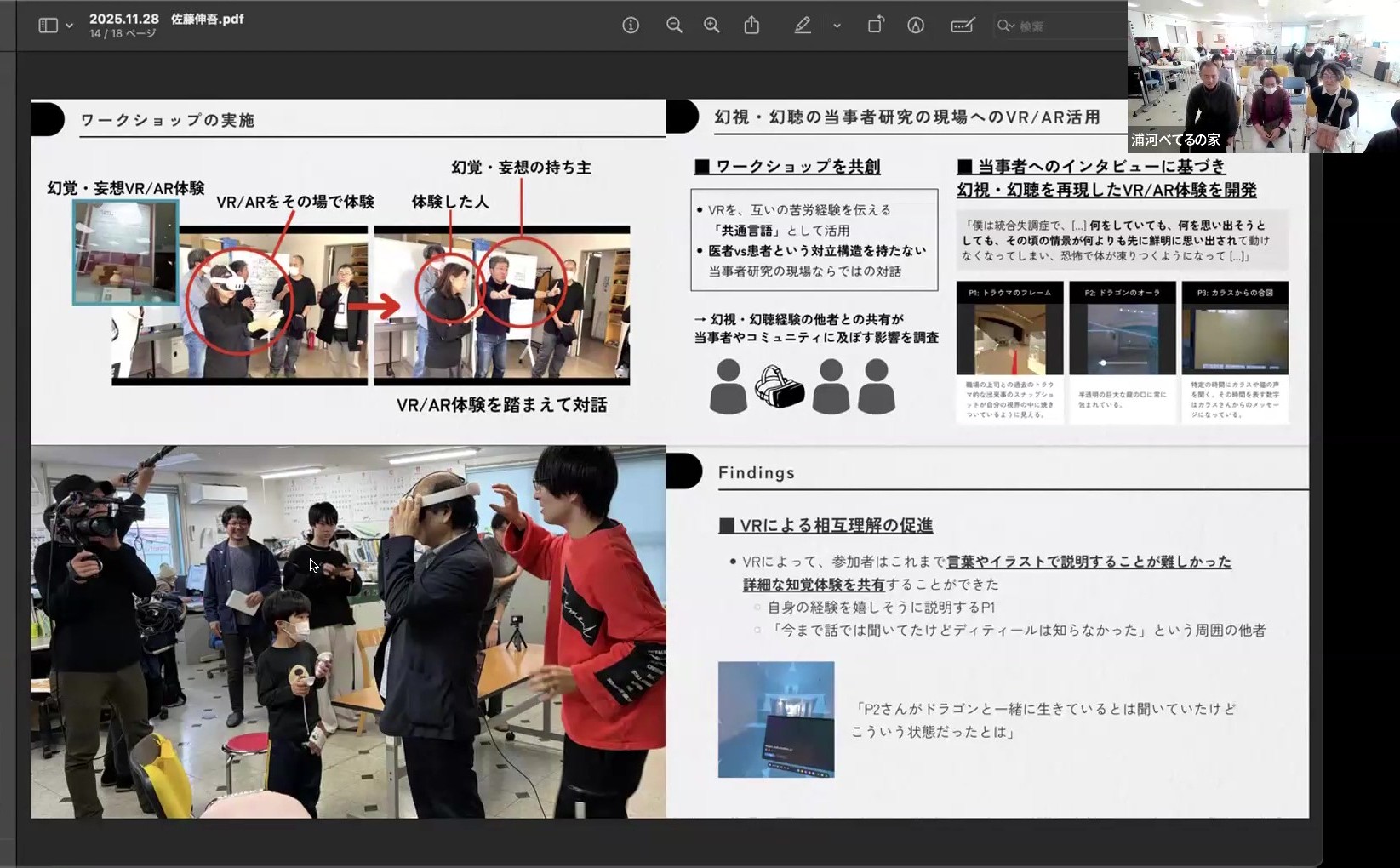The width and height of the screenshot is (1400, 868).
Task: Open sidebar view options dropdown chevron
Action: click(70, 26)
